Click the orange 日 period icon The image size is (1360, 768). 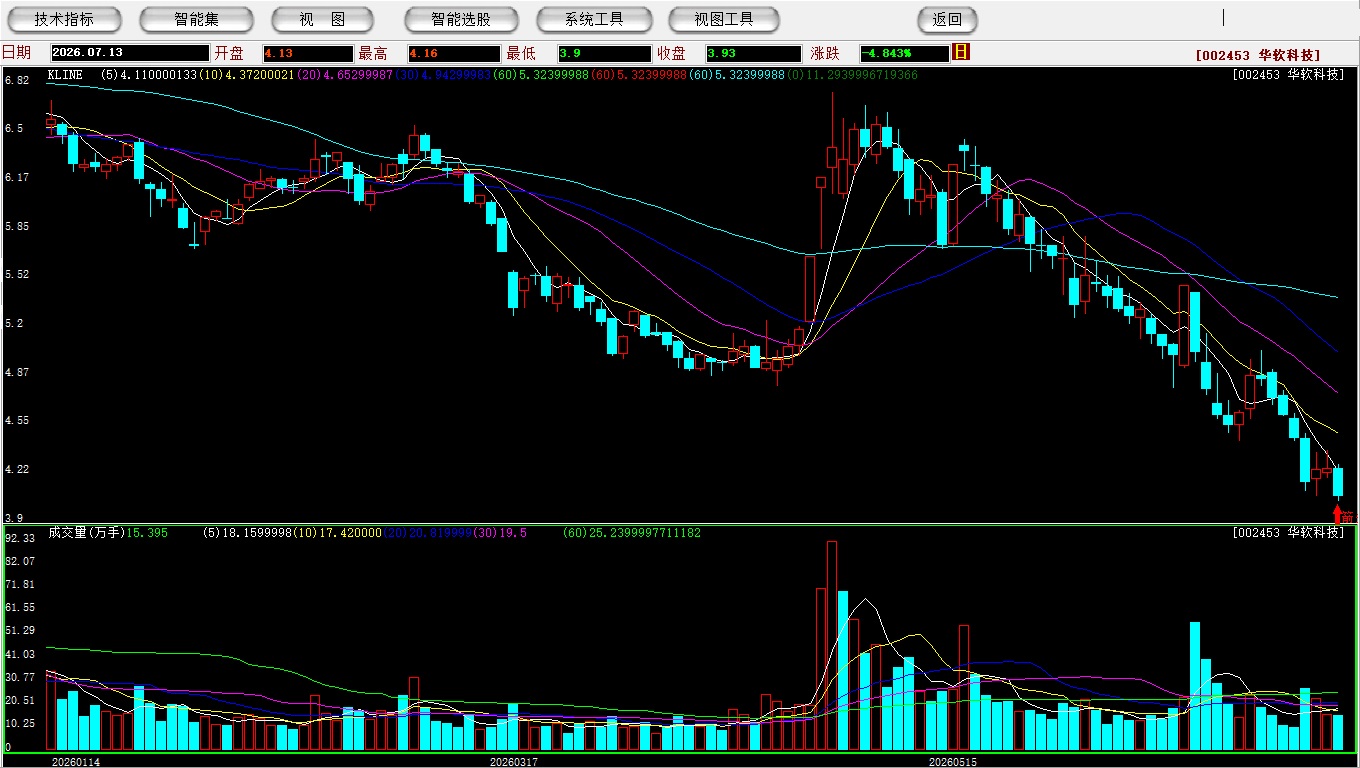point(961,52)
